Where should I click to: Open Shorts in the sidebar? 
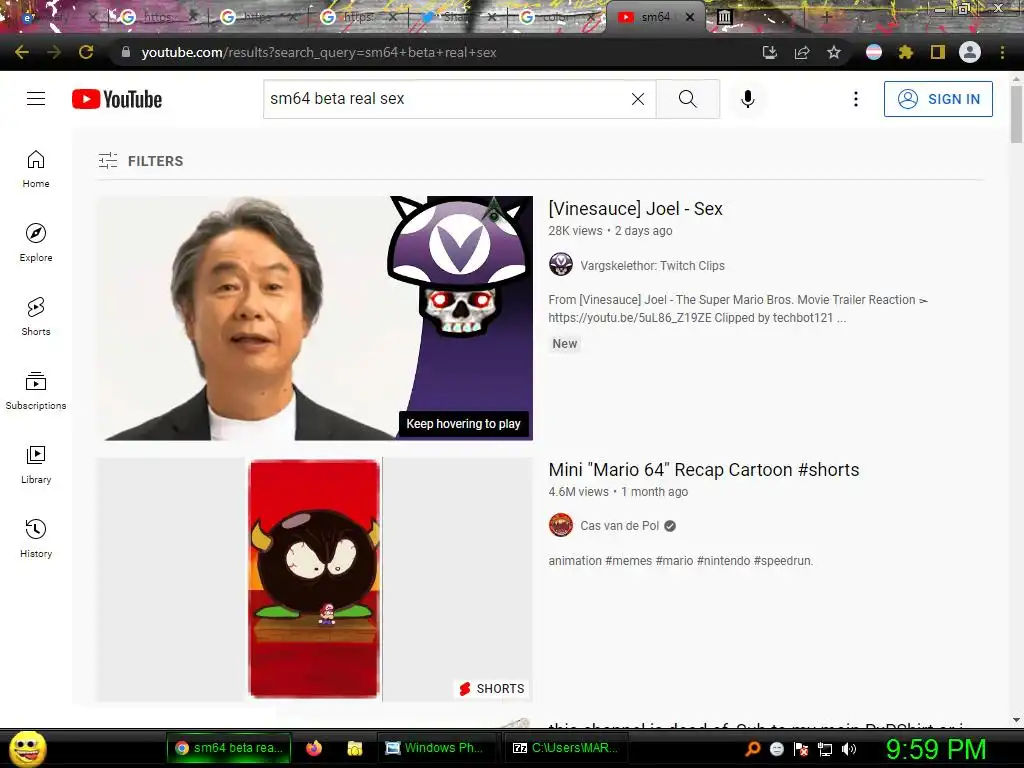(36, 317)
